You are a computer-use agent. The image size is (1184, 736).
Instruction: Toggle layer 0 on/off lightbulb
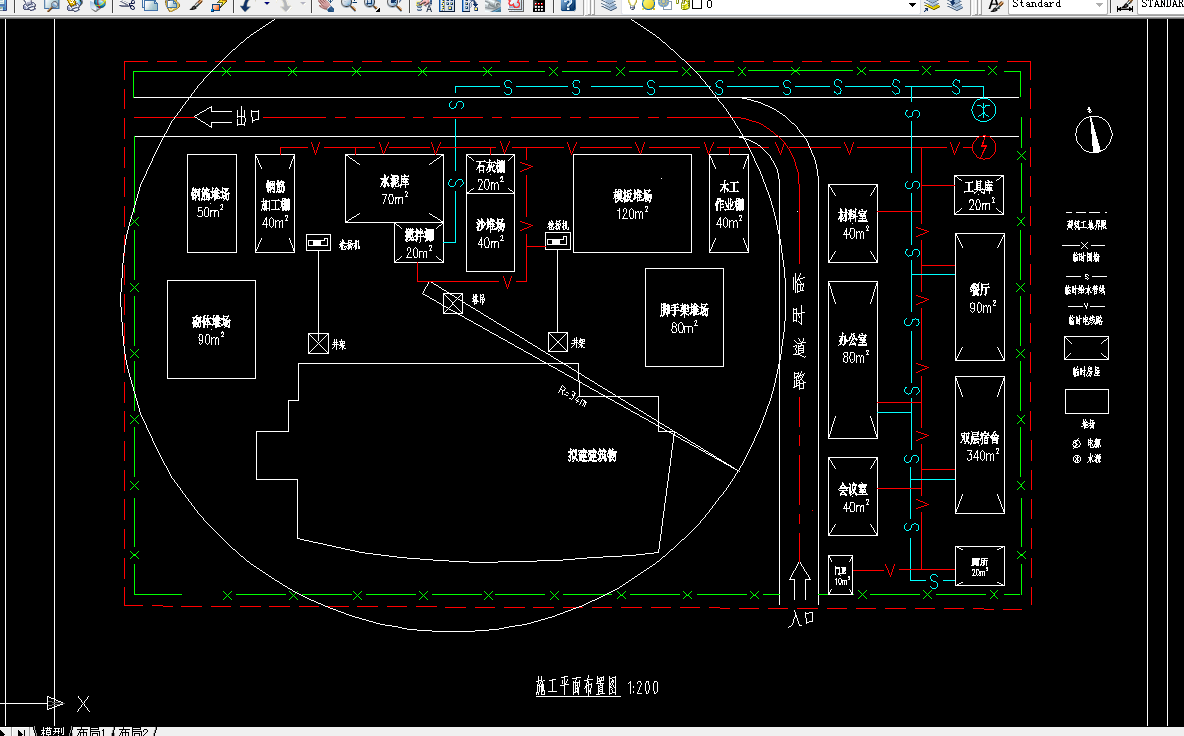point(632,5)
